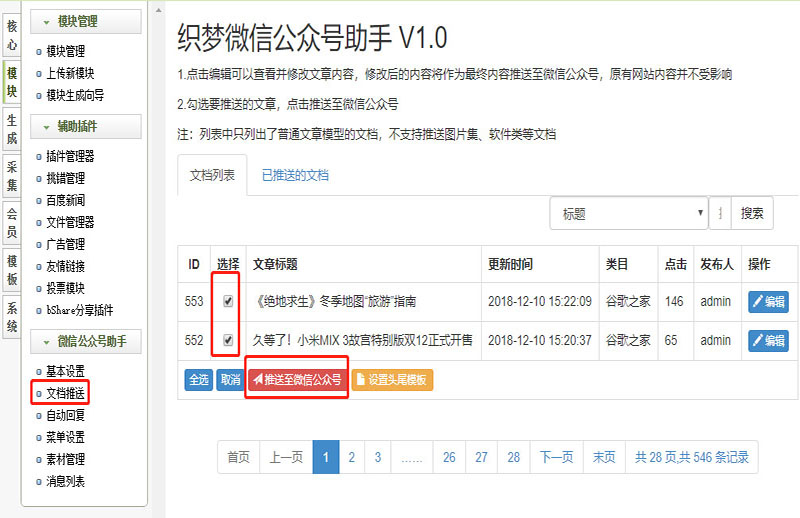The height and width of the screenshot is (518, 800).
Task: Open 自动回复 in the sidebar
Action: tap(65, 415)
